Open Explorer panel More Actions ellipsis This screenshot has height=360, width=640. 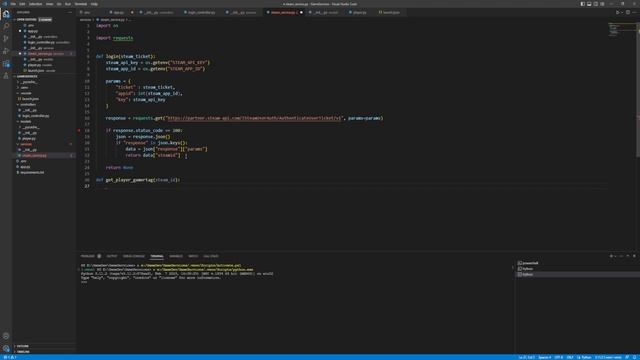(70, 13)
